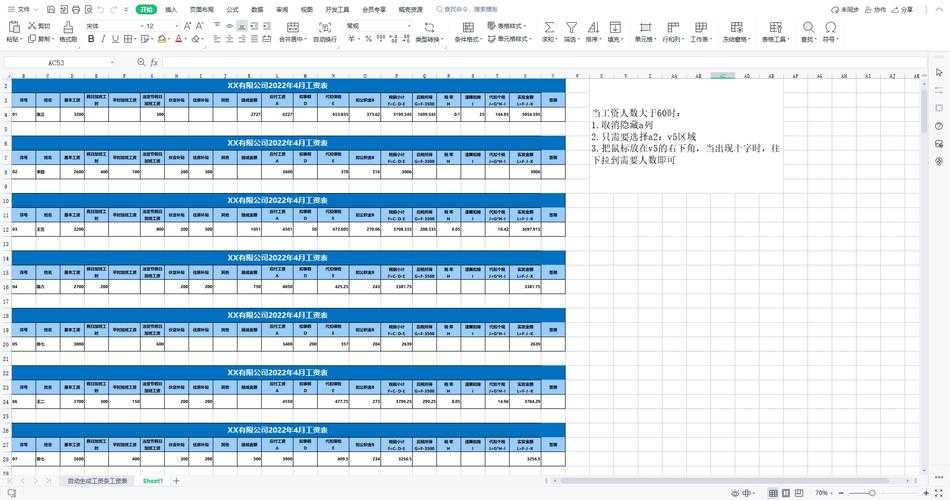Click the 分享 (Share) button
The height and width of the screenshot is (500, 950).
coord(903,9)
